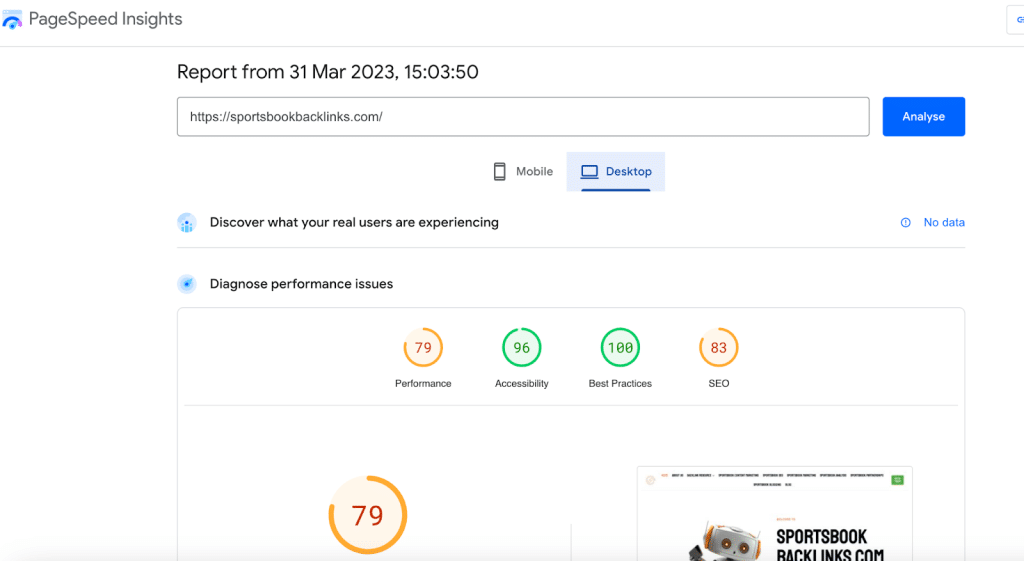Viewport: 1024px width, 561px height.
Task: Click the PageSpeed Insights logo icon
Action: click(13, 20)
